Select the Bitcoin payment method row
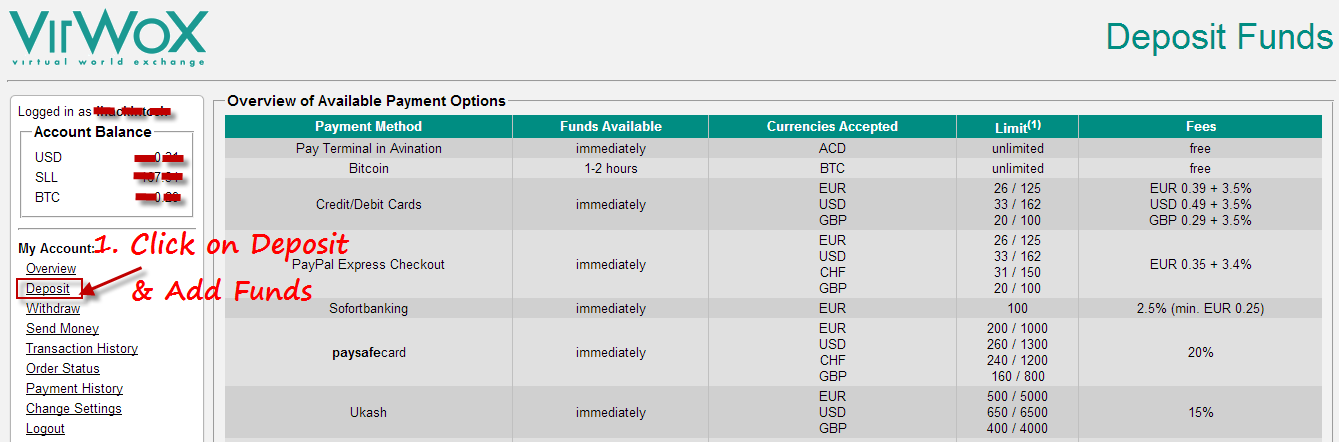Viewport: 1339px width, 442px height. pos(773,169)
